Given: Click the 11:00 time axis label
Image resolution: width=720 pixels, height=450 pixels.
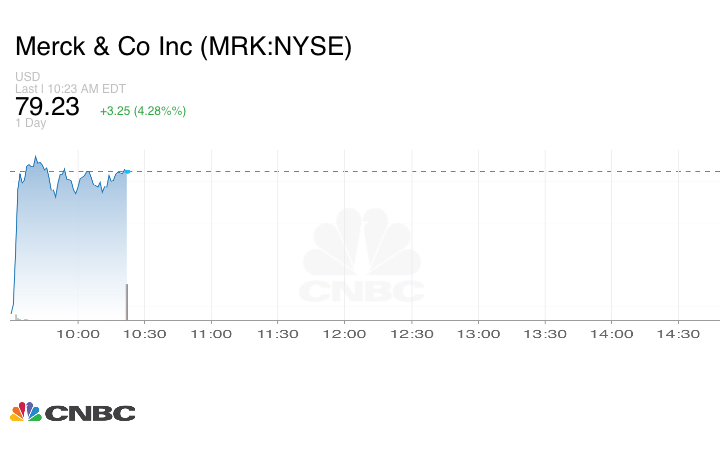Looking at the screenshot, I should click(x=211, y=335).
